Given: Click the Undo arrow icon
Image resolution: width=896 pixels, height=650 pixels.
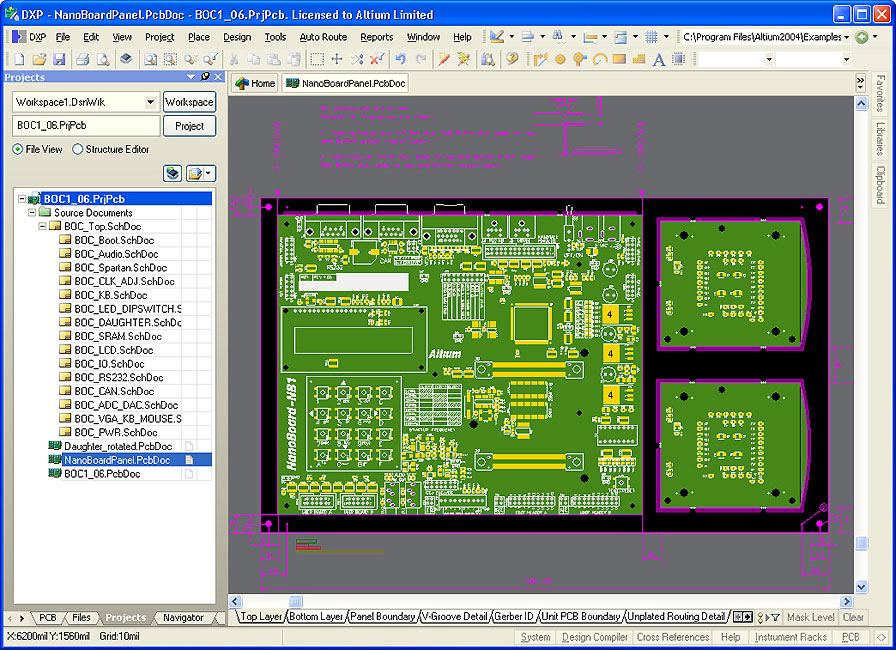Looking at the screenshot, I should (401, 59).
